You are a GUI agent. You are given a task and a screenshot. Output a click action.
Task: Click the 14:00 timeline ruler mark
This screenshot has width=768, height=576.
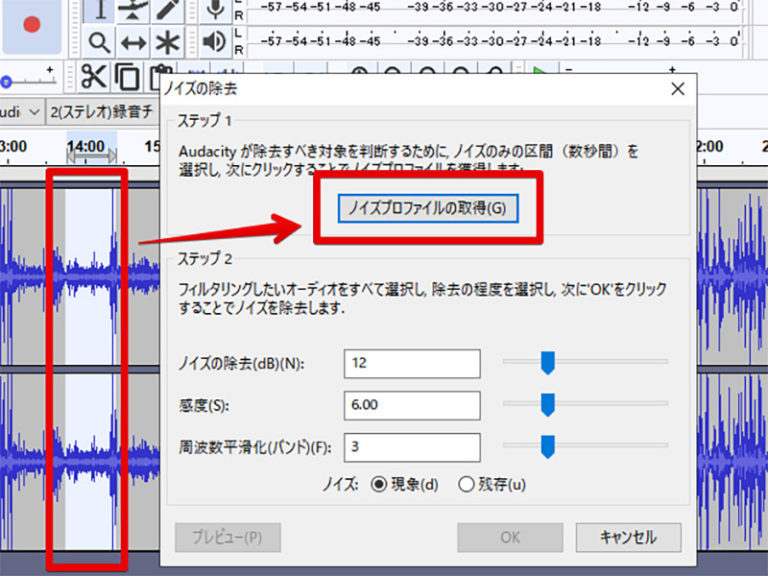pyautogui.click(x=86, y=146)
